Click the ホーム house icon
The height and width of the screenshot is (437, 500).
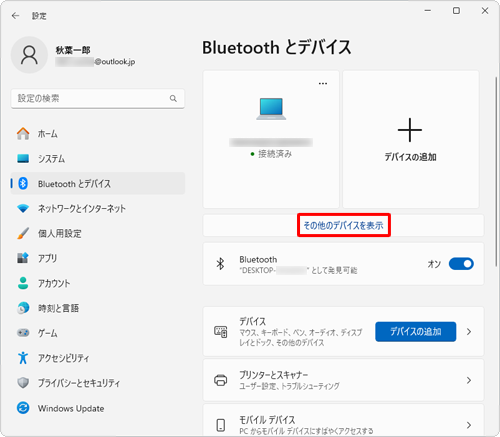pyautogui.click(x=23, y=134)
